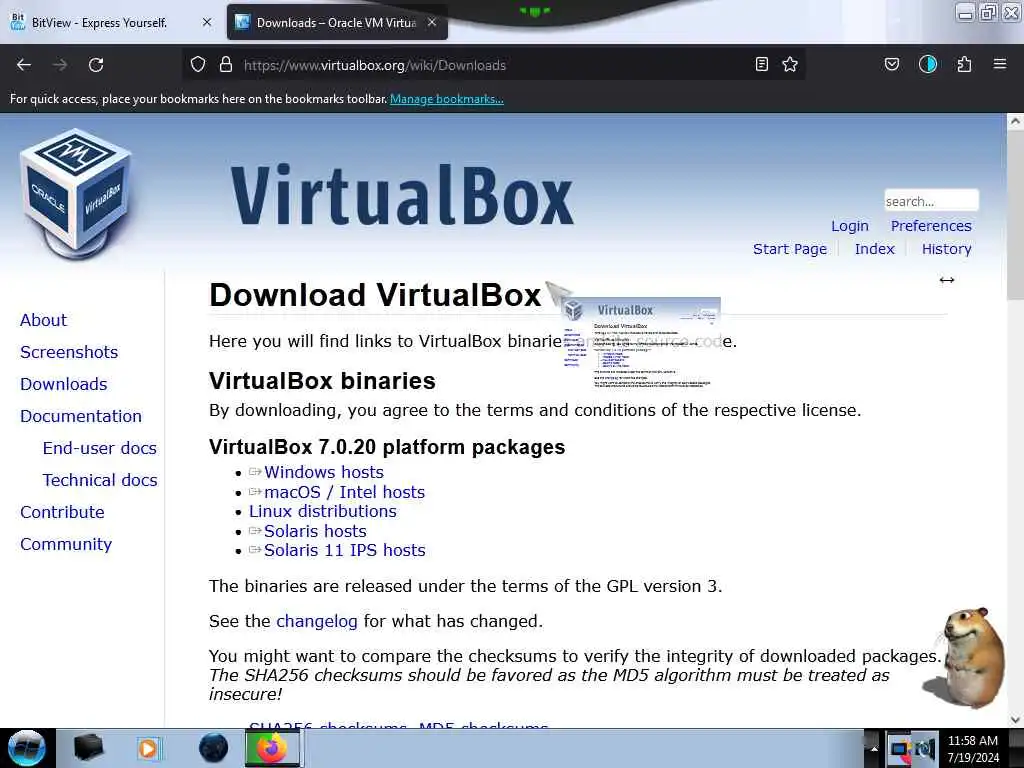The image size is (1024, 768).
Task: Open the dark globe taskbar icon
Action: (x=213, y=748)
